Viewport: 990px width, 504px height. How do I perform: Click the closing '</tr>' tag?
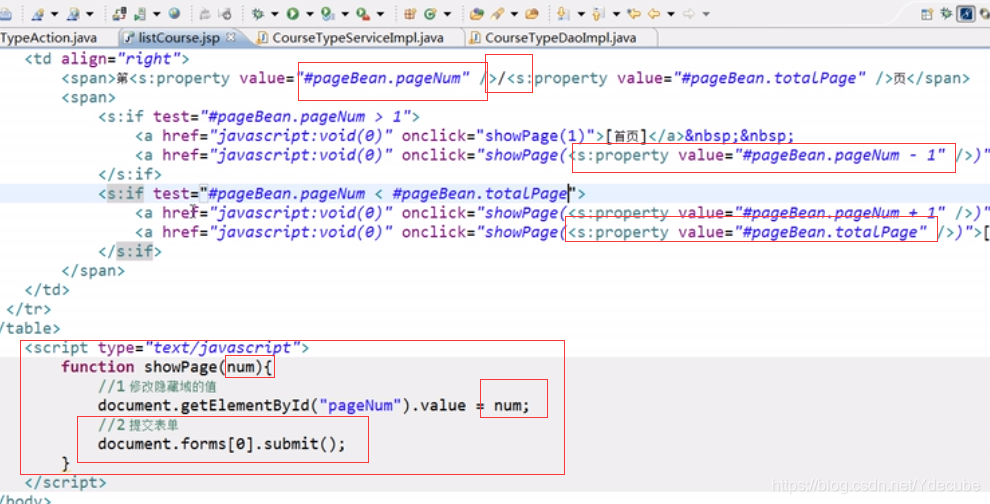[28, 309]
